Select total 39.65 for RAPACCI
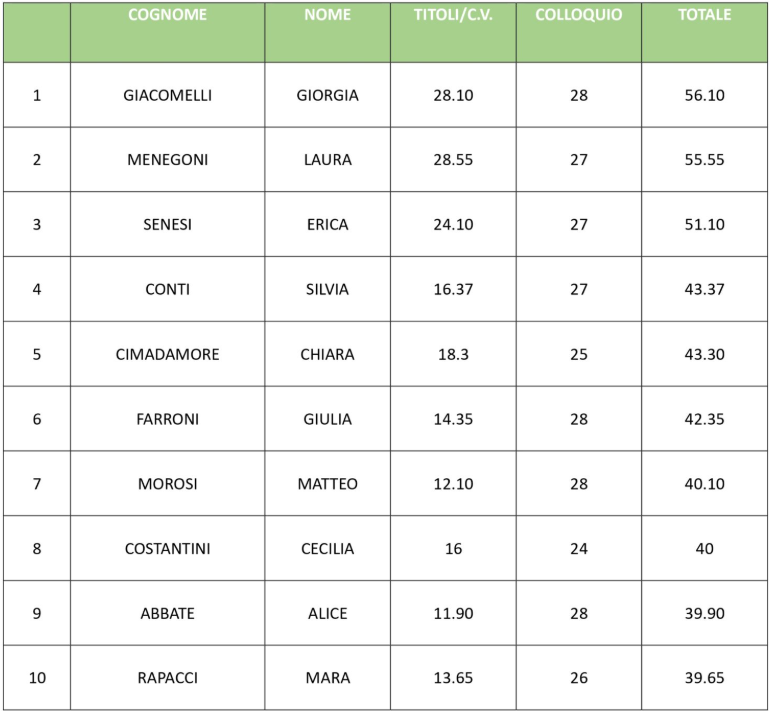This screenshot has height=711, width=770. (x=704, y=678)
